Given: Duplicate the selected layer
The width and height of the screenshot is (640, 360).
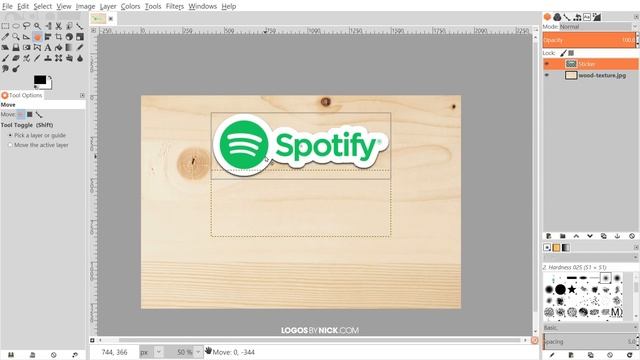Looking at the screenshot, I should click(604, 236).
